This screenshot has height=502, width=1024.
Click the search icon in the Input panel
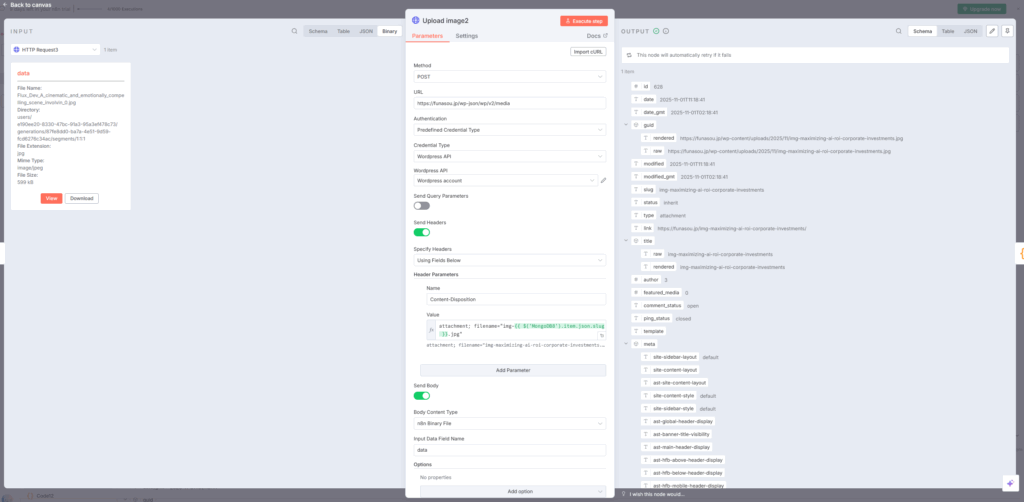point(294,31)
